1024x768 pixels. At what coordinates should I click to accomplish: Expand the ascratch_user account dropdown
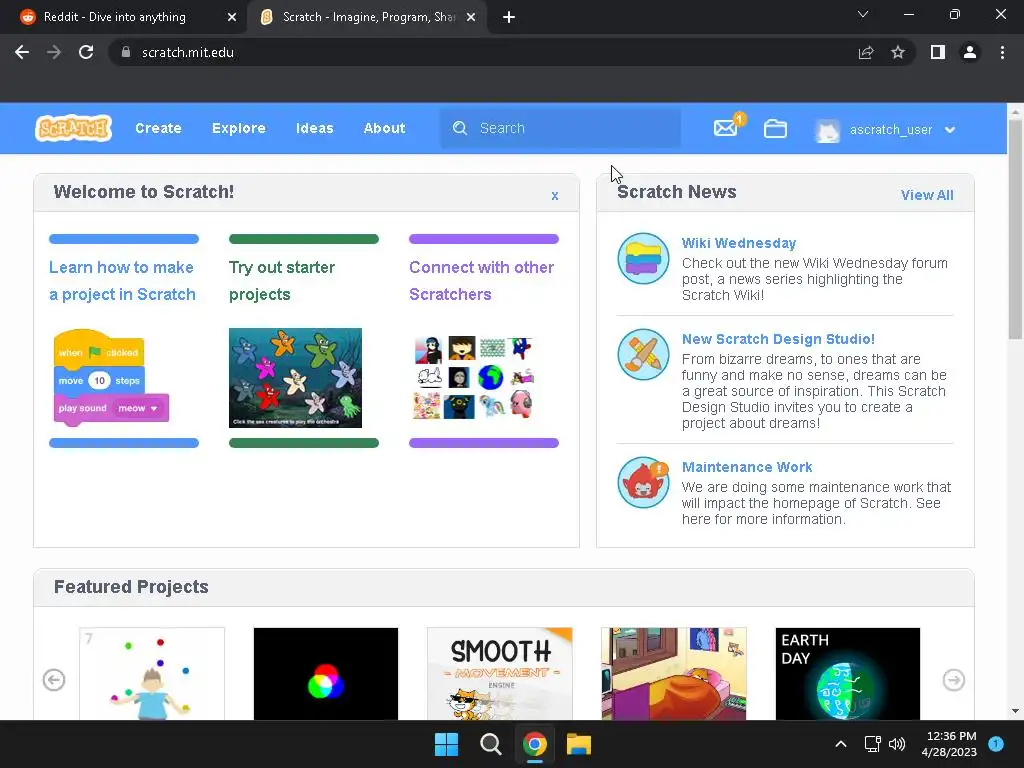(x=950, y=129)
